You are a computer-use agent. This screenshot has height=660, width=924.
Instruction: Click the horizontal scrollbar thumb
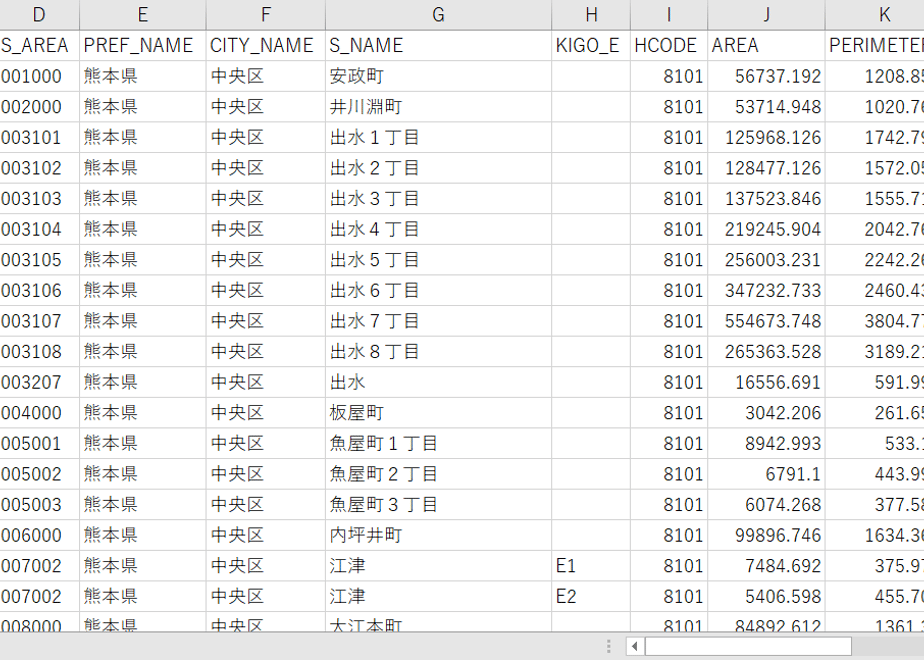click(748, 646)
